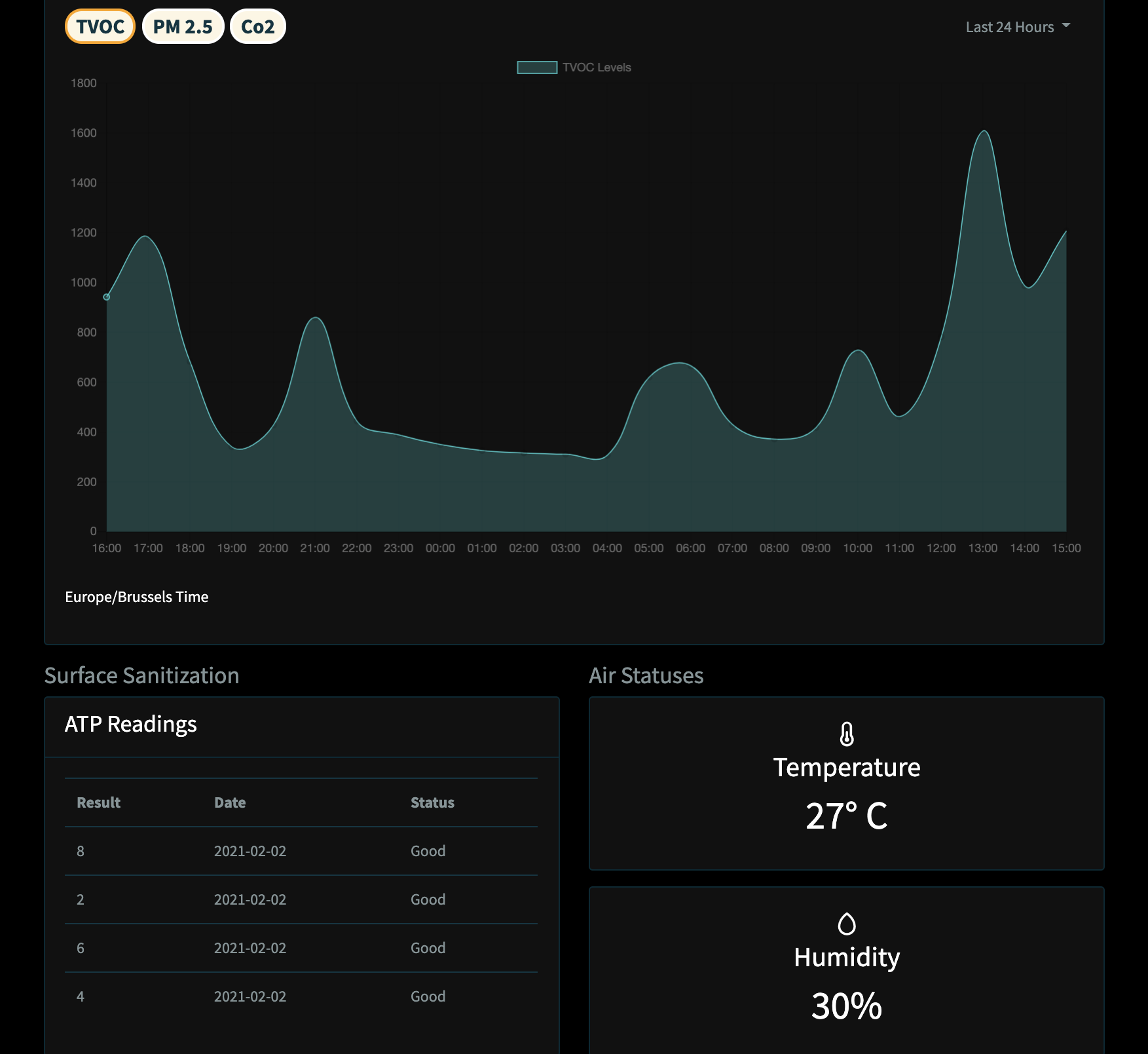Click the Result column header

tap(99, 802)
